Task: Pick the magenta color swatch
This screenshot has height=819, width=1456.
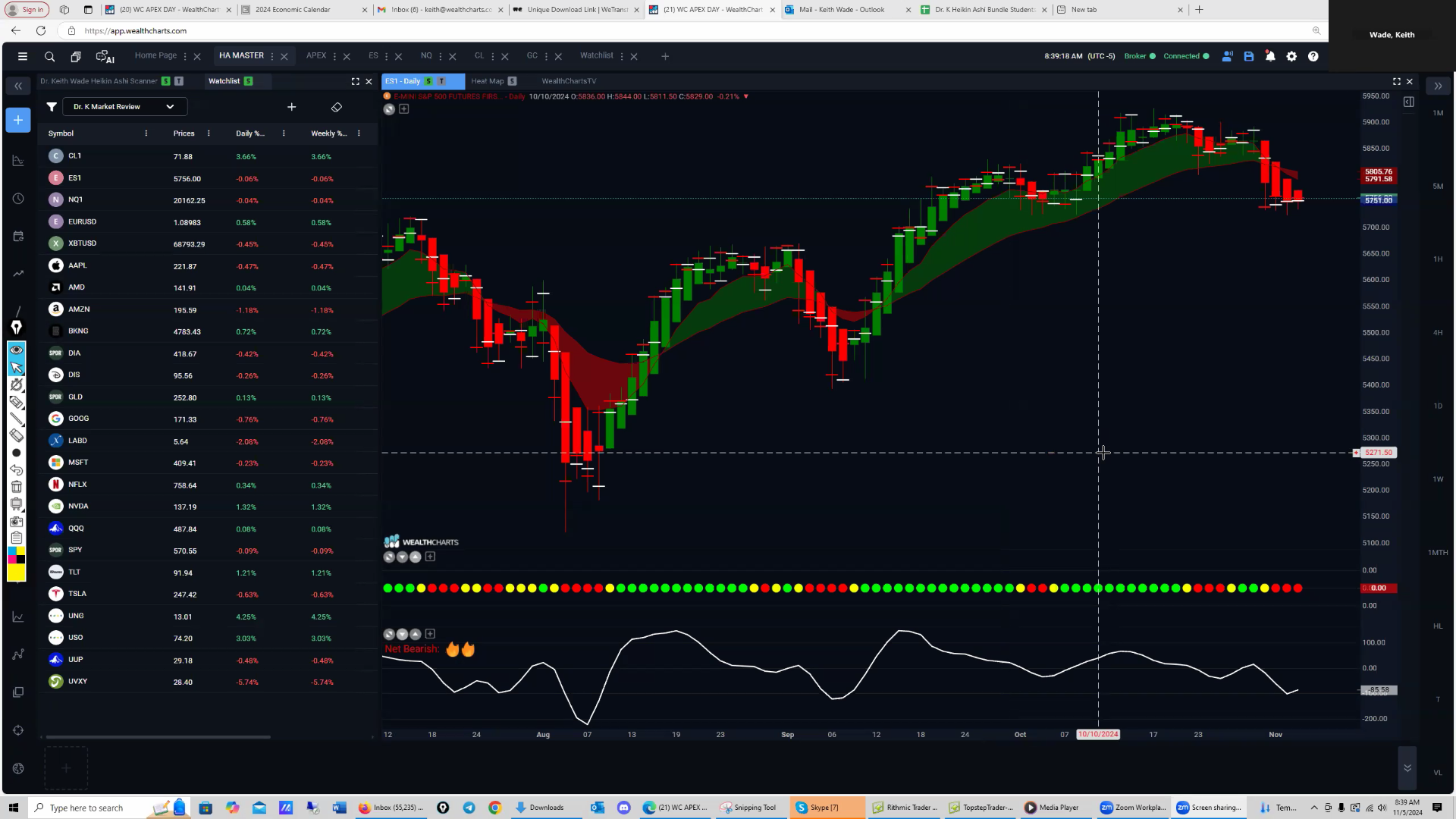Action: pos(12,560)
